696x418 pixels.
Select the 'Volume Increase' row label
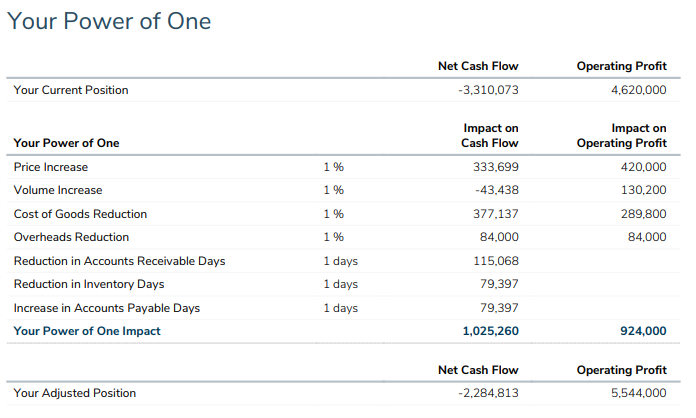coord(58,190)
